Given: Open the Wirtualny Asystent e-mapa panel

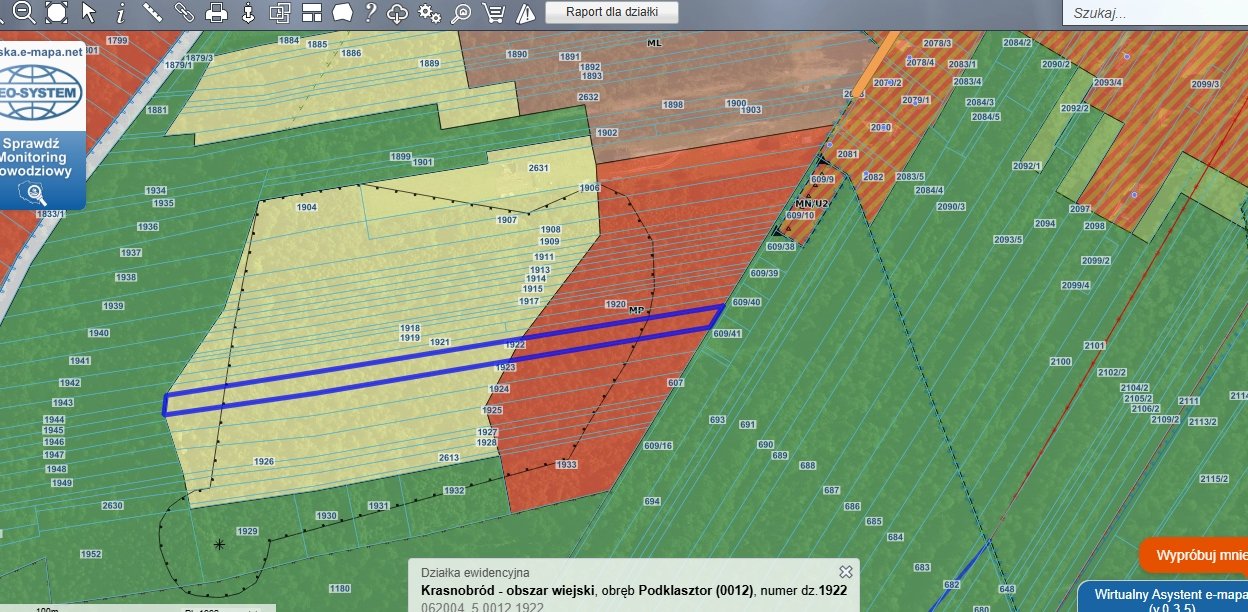Looking at the screenshot, I should coord(1165,598).
